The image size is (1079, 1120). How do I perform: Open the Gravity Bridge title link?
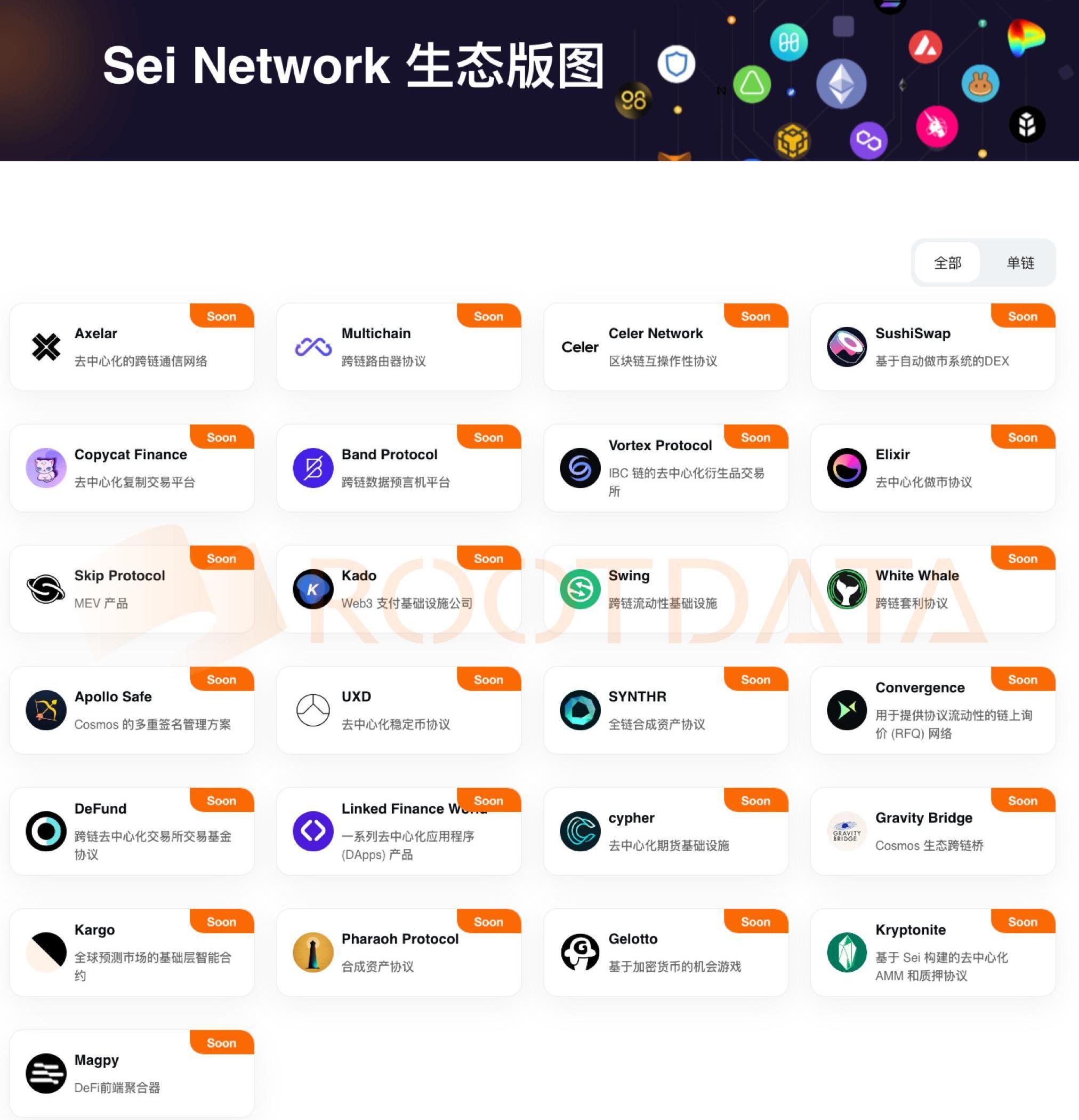(x=924, y=818)
